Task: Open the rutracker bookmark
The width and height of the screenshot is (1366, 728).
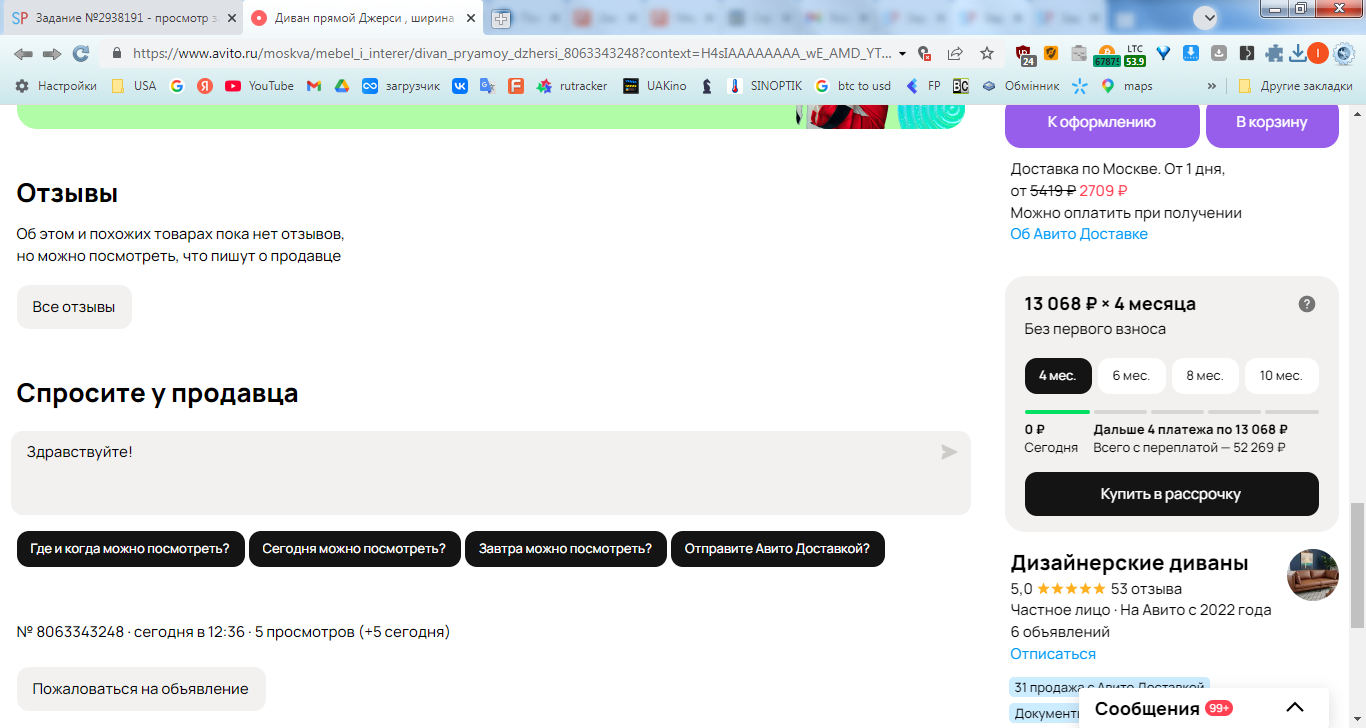Action: (572, 86)
